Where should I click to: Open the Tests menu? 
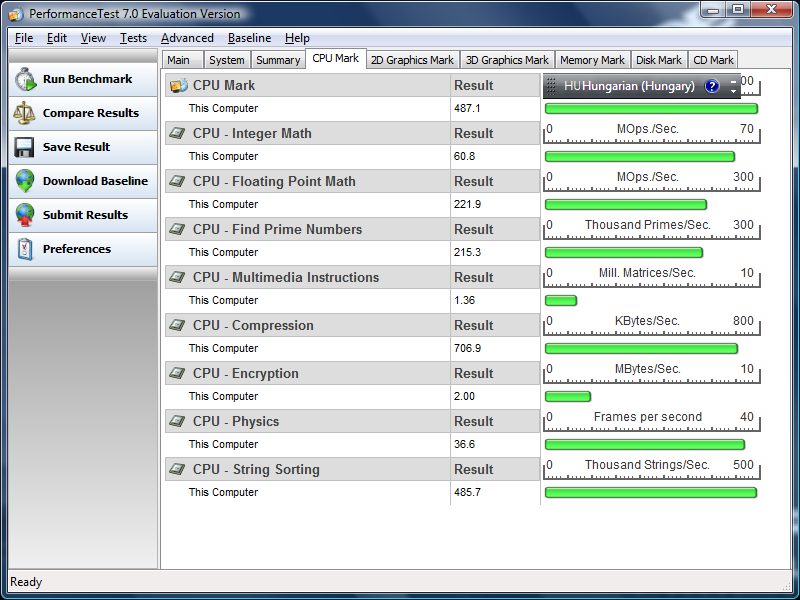click(x=133, y=38)
